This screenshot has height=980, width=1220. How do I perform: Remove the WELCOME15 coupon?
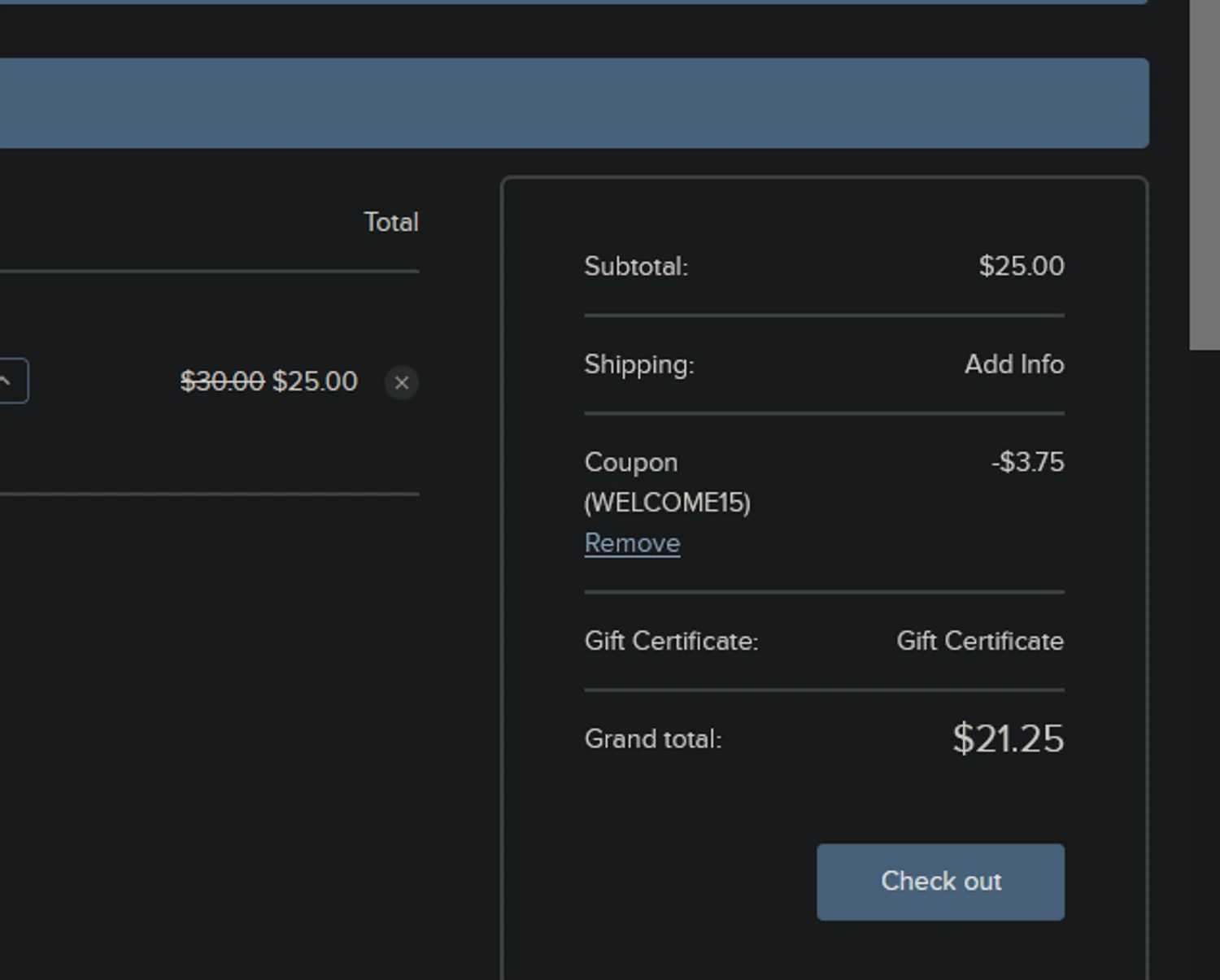[x=632, y=543]
